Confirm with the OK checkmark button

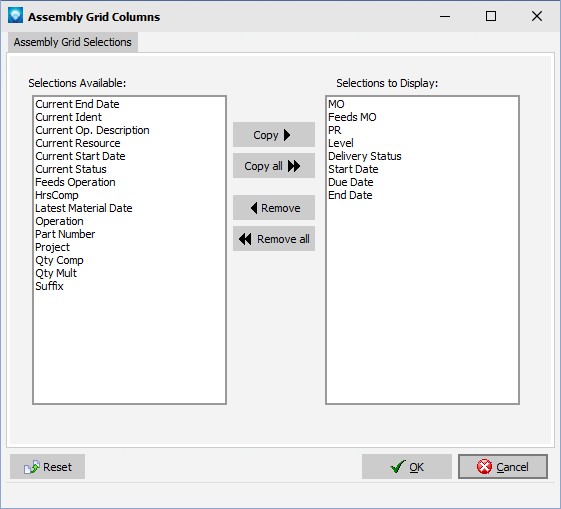point(407,467)
